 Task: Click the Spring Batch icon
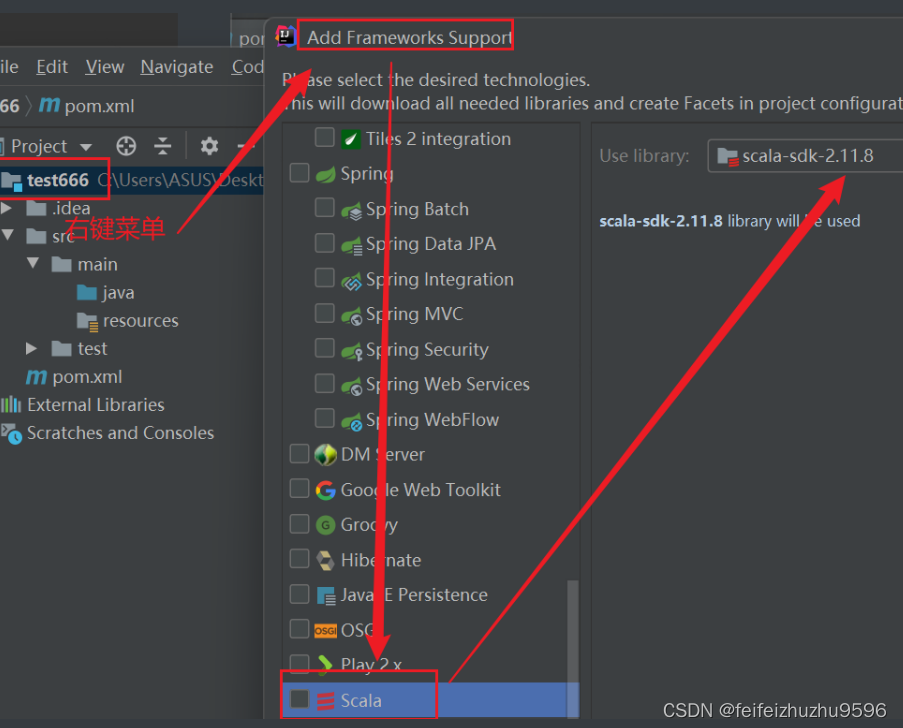click(351, 210)
